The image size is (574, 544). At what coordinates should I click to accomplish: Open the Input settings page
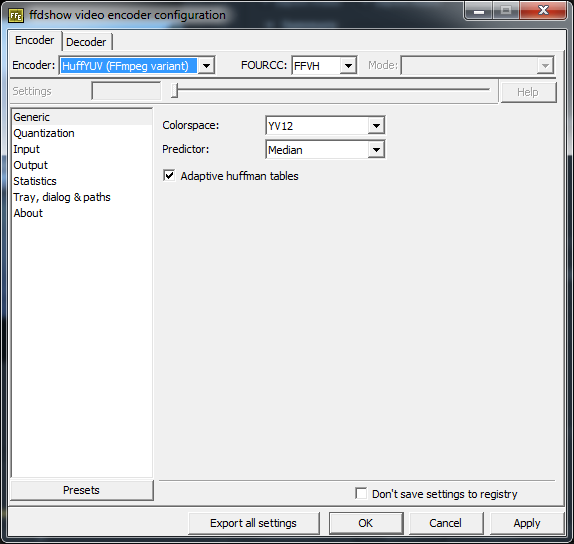(x=26, y=149)
